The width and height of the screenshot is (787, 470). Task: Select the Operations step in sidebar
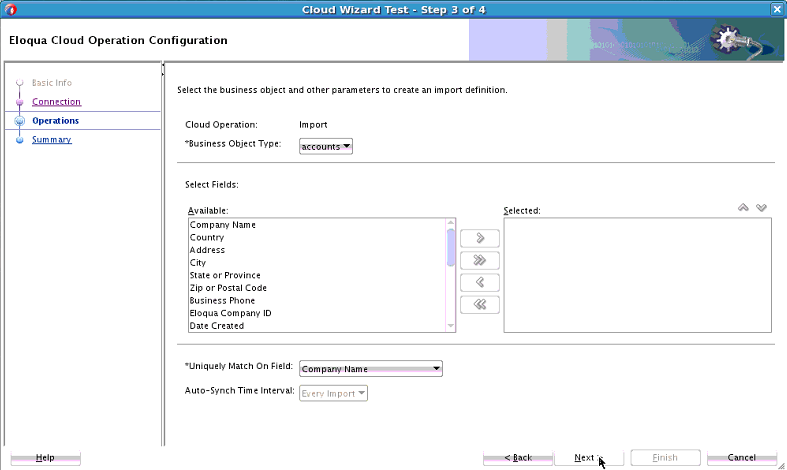[55, 121]
